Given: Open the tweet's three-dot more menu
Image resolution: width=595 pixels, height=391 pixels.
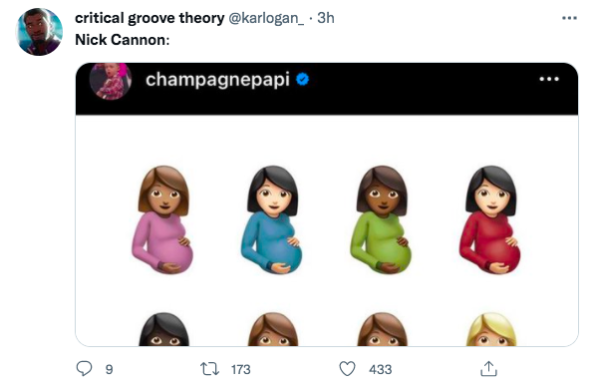Looking at the screenshot, I should click(x=569, y=18).
